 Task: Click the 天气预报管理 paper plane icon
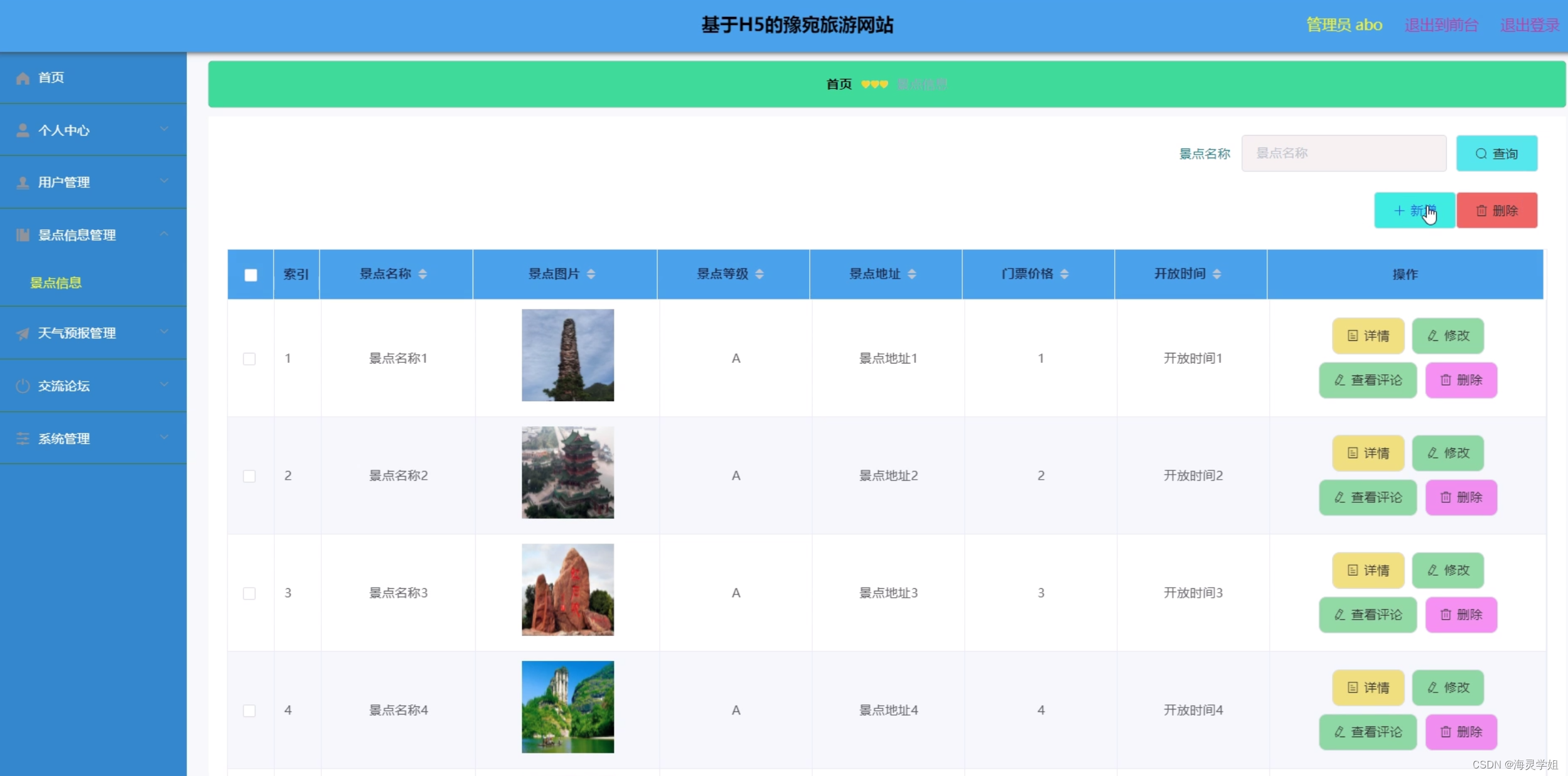[23, 333]
